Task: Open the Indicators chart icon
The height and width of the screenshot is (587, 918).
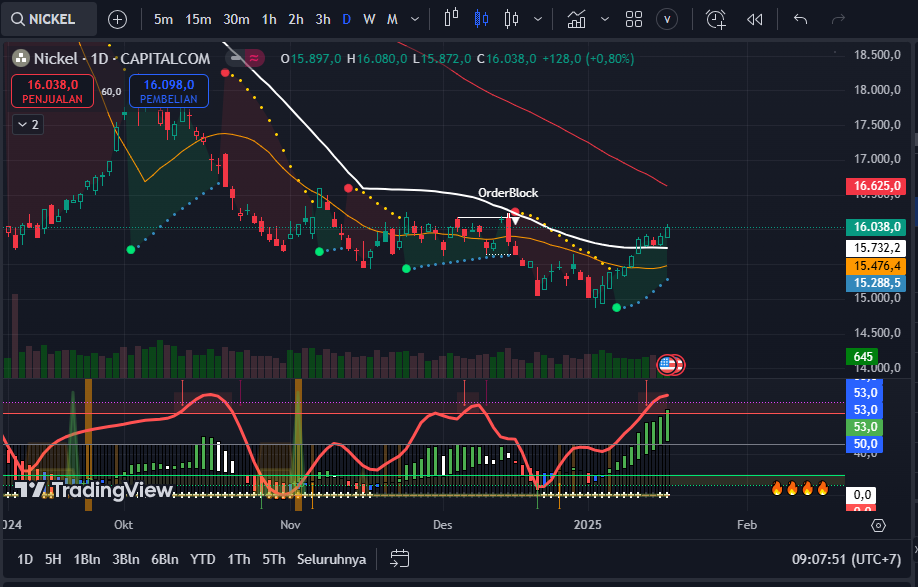Action: pyautogui.click(x=576, y=19)
